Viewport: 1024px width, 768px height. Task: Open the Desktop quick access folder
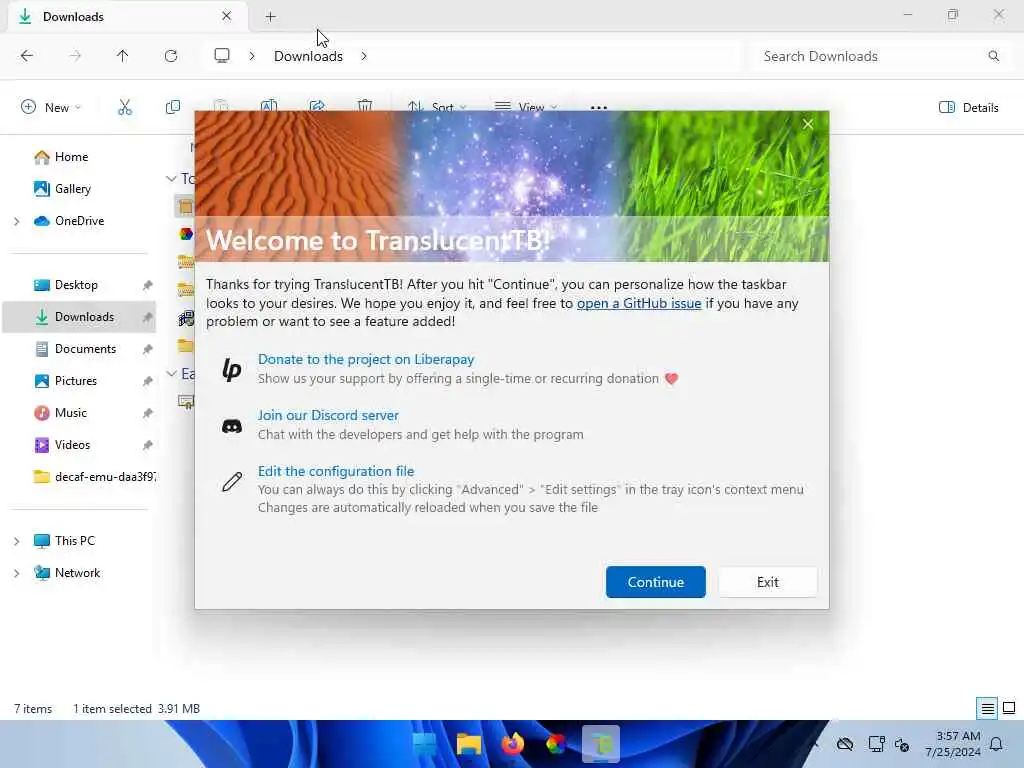tap(76, 285)
